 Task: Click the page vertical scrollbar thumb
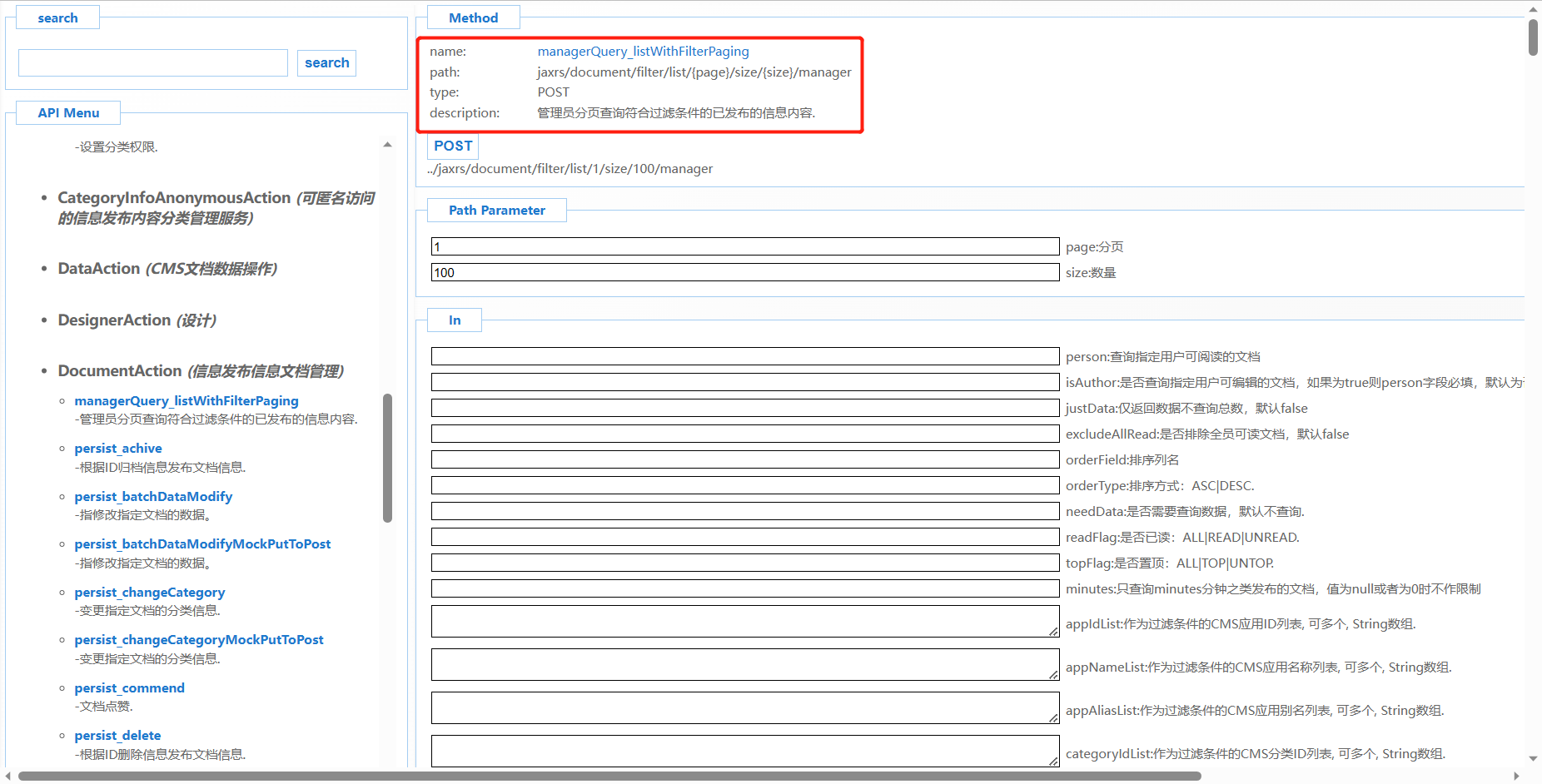tap(1533, 37)
